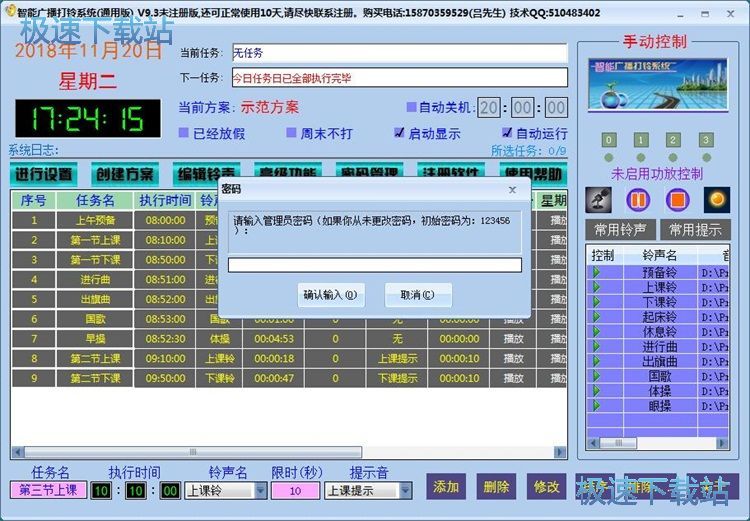Click the purple pause playback button

click(x=638, y=200)
